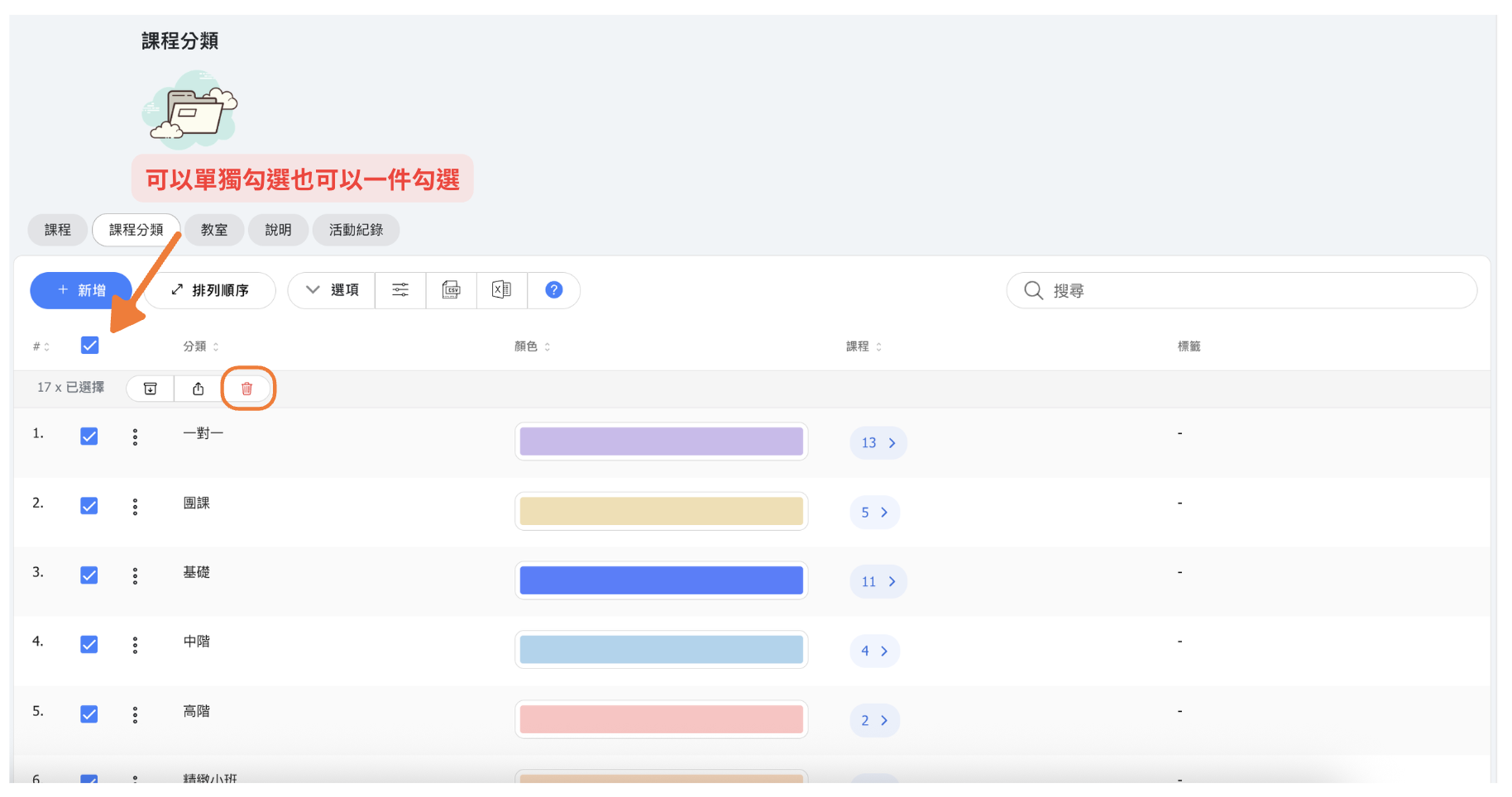Screen dimensions: 1512x797
Task: Switch to the 活動紀錄 tab
Action: pos(356,230)
